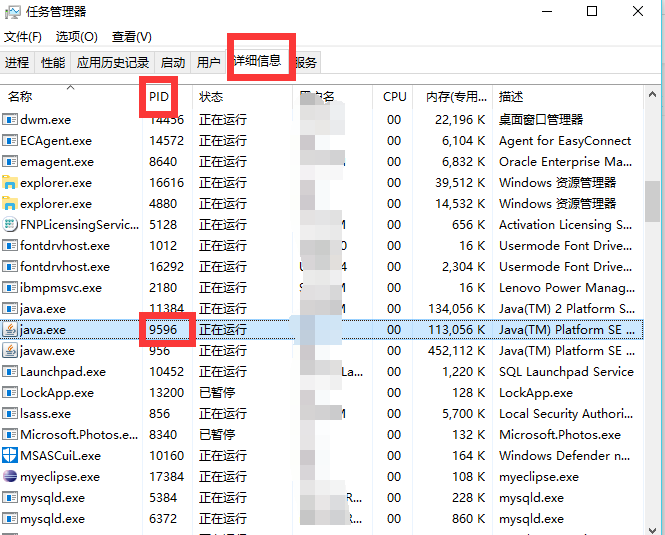The width and height of the screenshot is (665, 535).
Task: Click the icon of java.exe PID 11384
Action: (x=10, y=308)
